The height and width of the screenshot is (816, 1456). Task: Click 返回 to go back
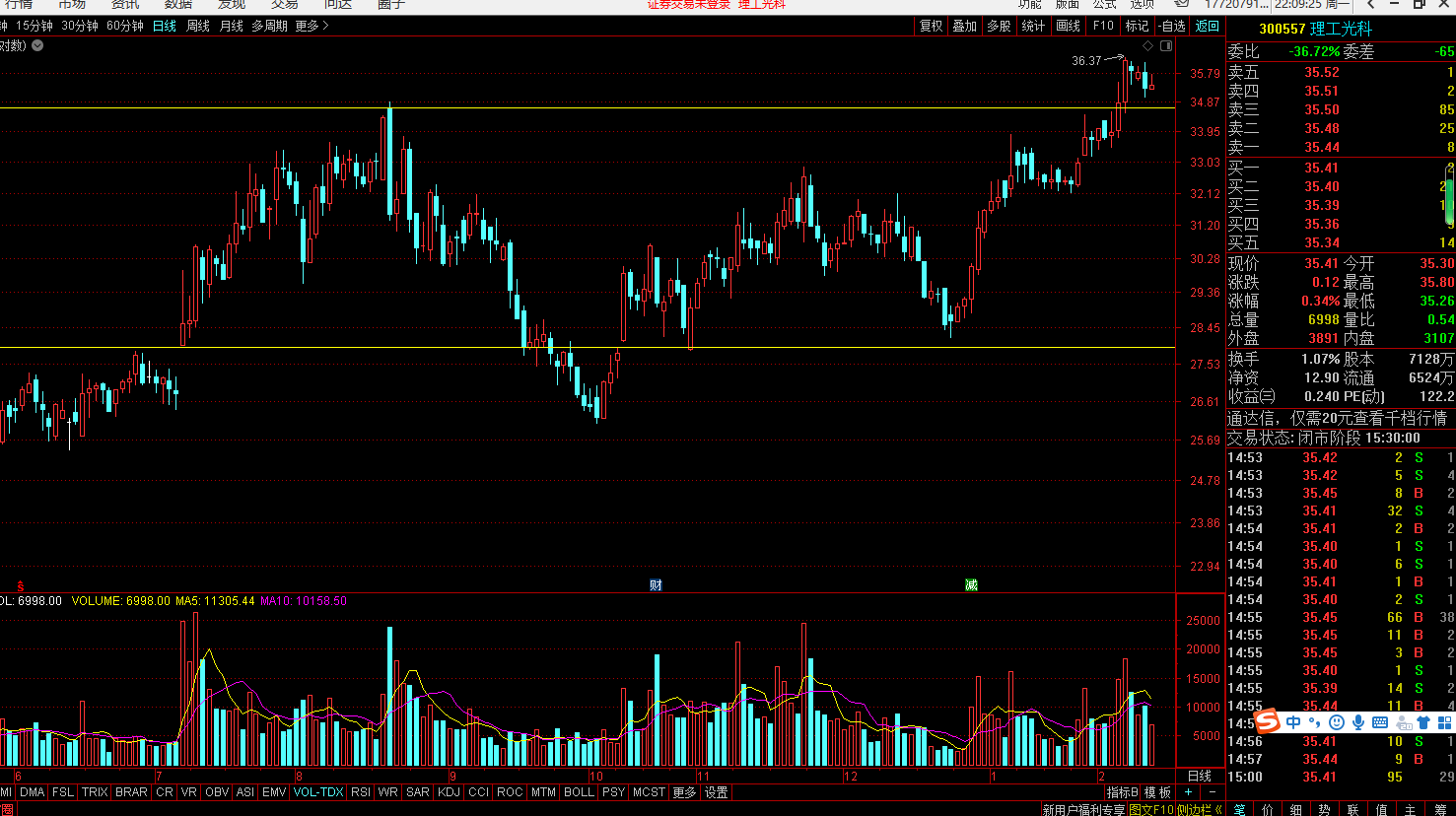click(x=1208, y=26)
